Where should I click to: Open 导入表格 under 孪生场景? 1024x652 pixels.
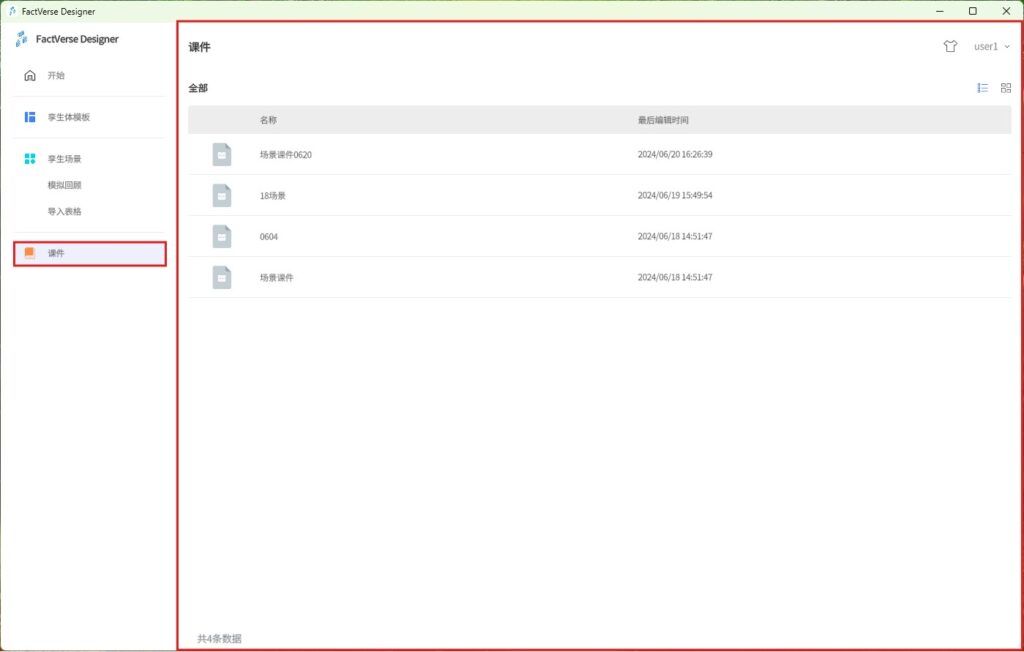click(64, 211)
